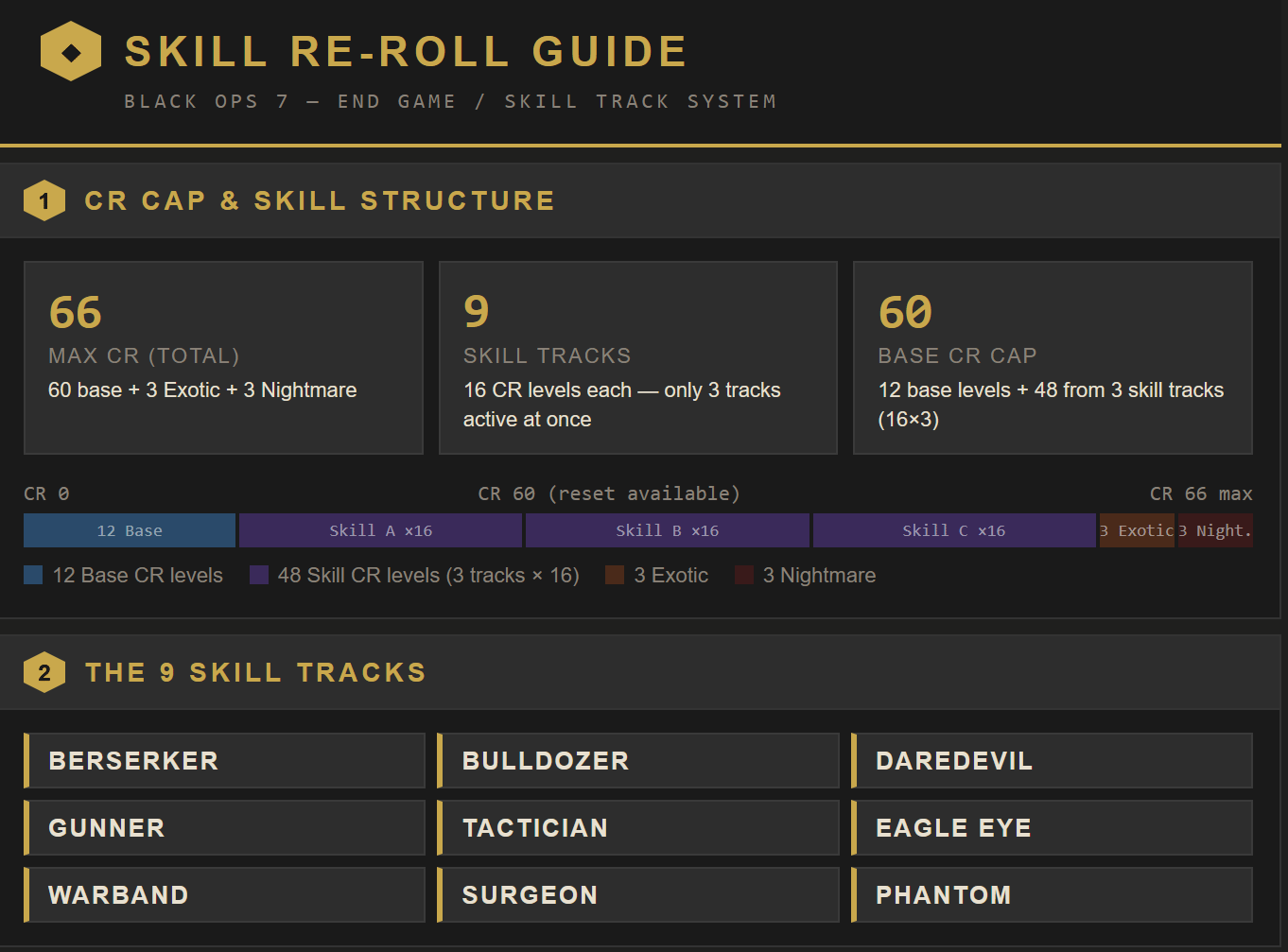Click the dark red Nightmare legend swatch
This screenshot has width=1288, height=952.
[x=744, y=575]
